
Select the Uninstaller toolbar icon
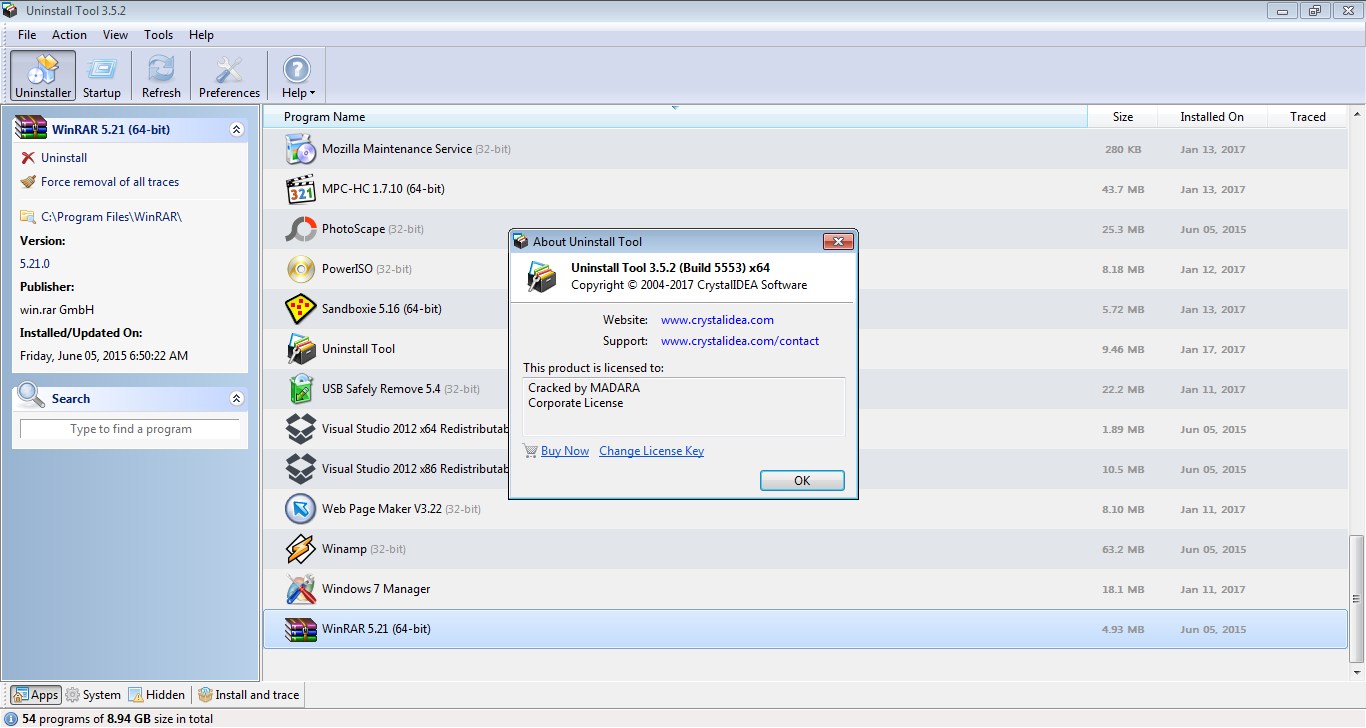tap(43, 76)
